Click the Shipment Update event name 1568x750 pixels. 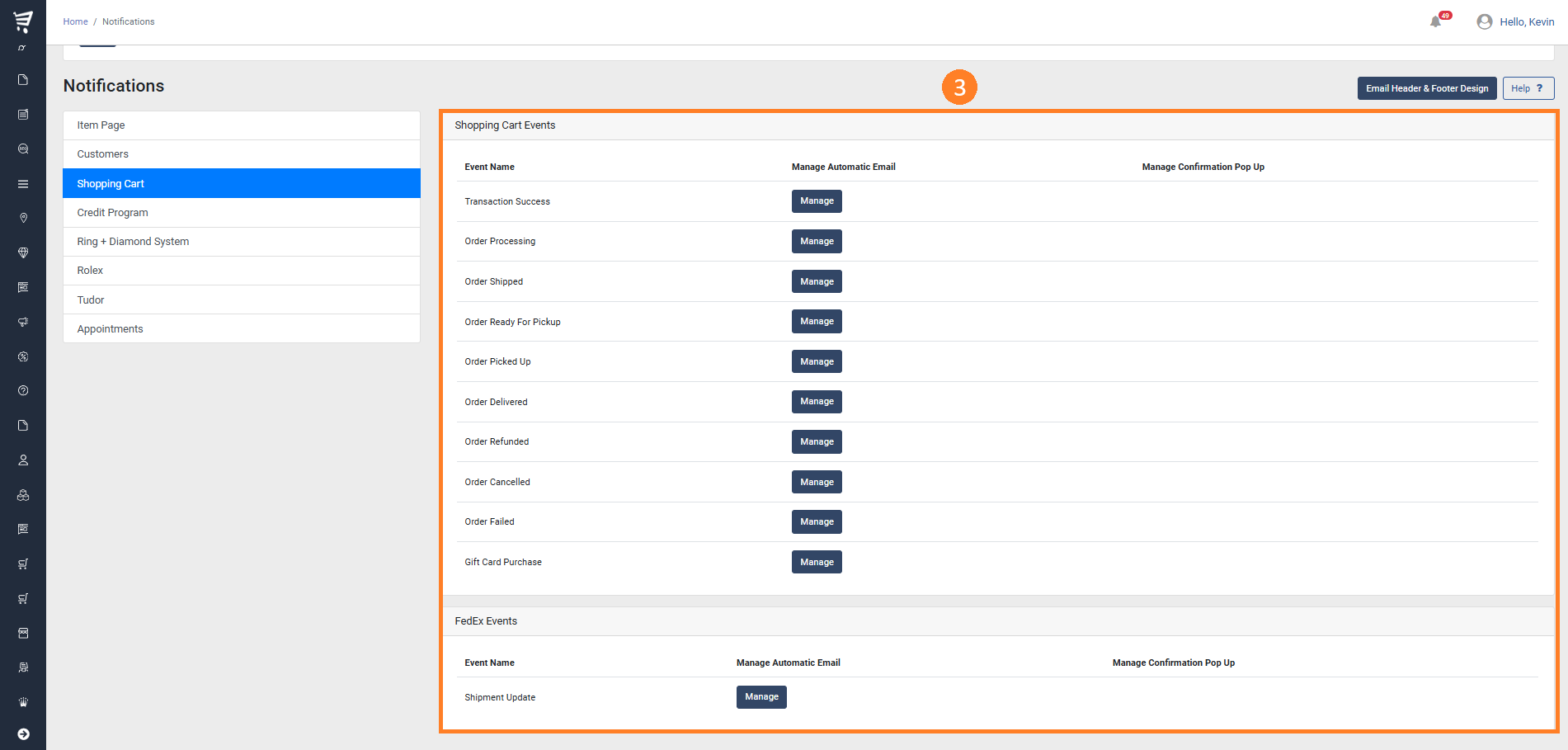click(500, 697)
